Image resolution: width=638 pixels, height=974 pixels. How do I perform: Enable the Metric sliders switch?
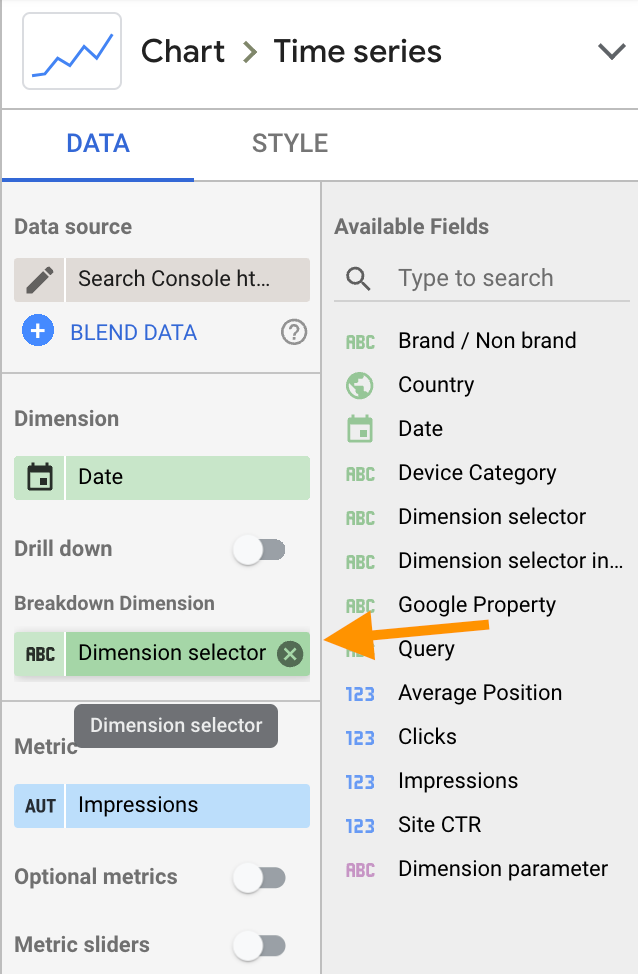coord(260,945)
